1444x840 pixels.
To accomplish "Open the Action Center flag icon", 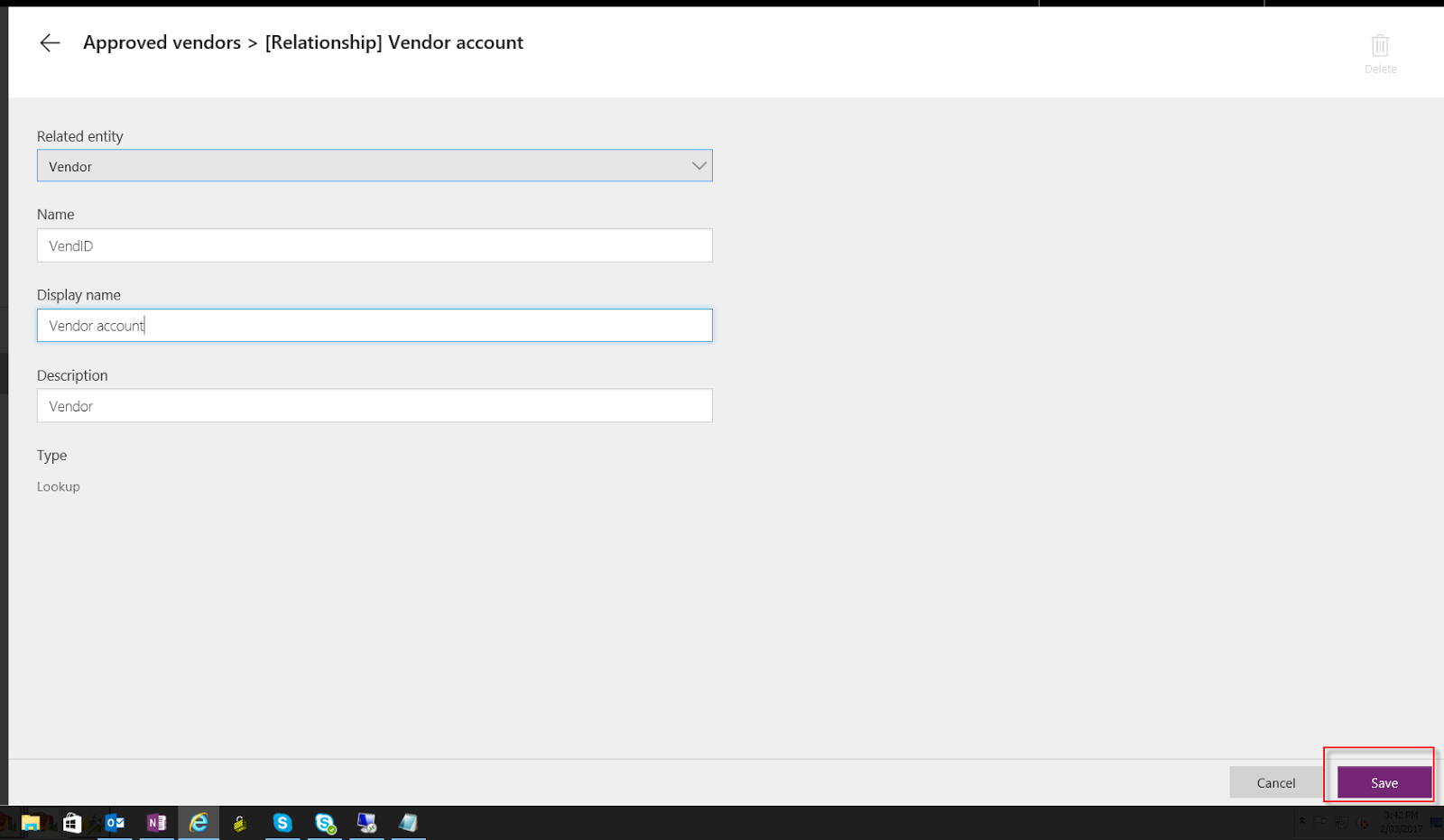I will point(1320,823).
